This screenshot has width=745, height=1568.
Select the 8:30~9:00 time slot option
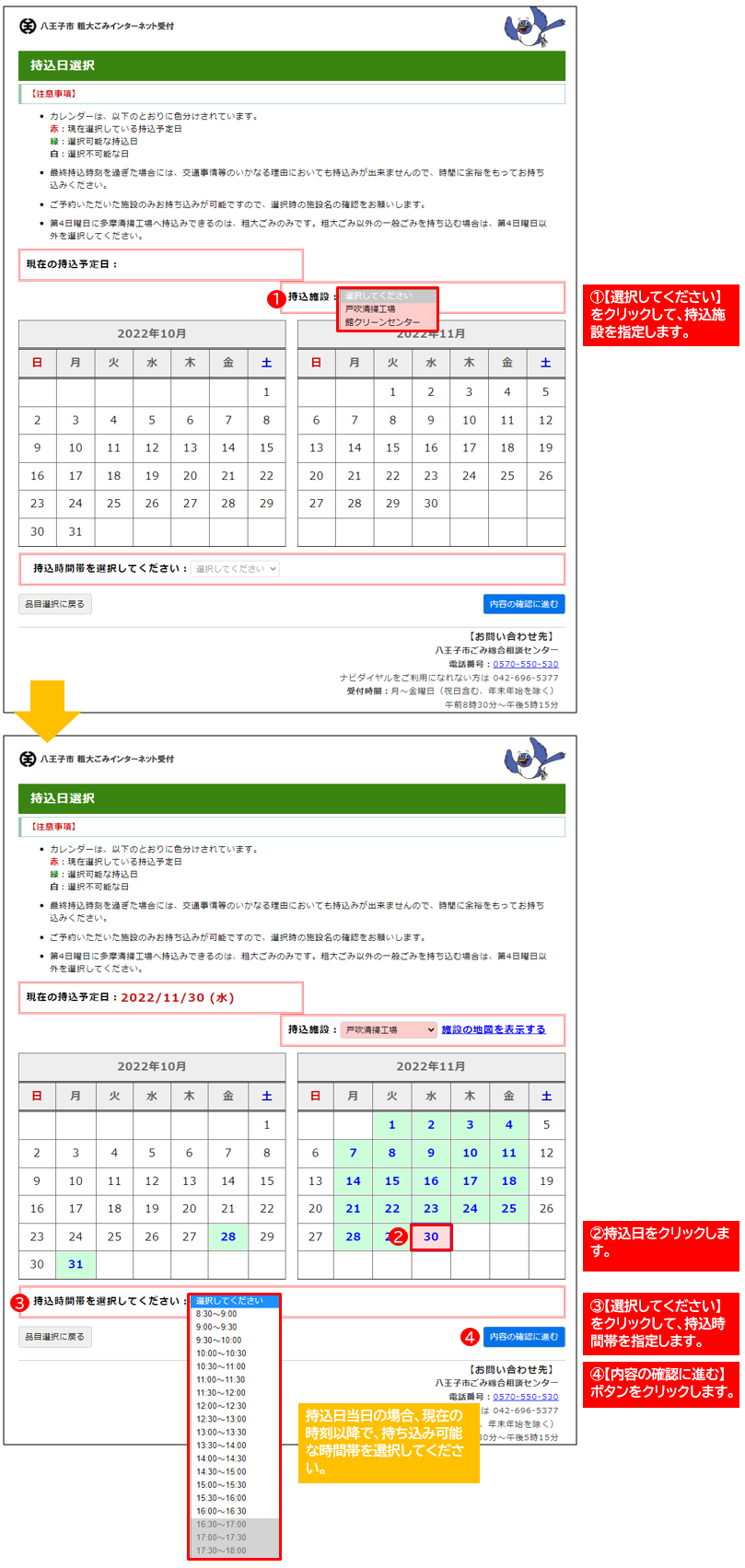[x=216, y=1314]
